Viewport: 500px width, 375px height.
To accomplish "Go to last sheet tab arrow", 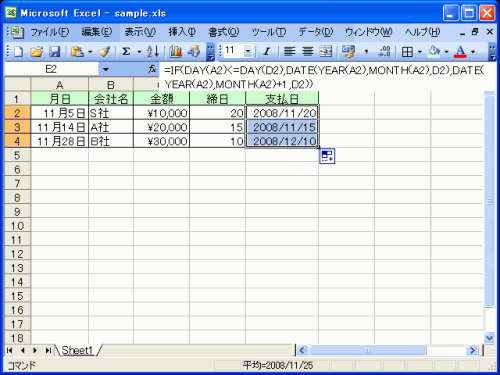I will (48, 350).
